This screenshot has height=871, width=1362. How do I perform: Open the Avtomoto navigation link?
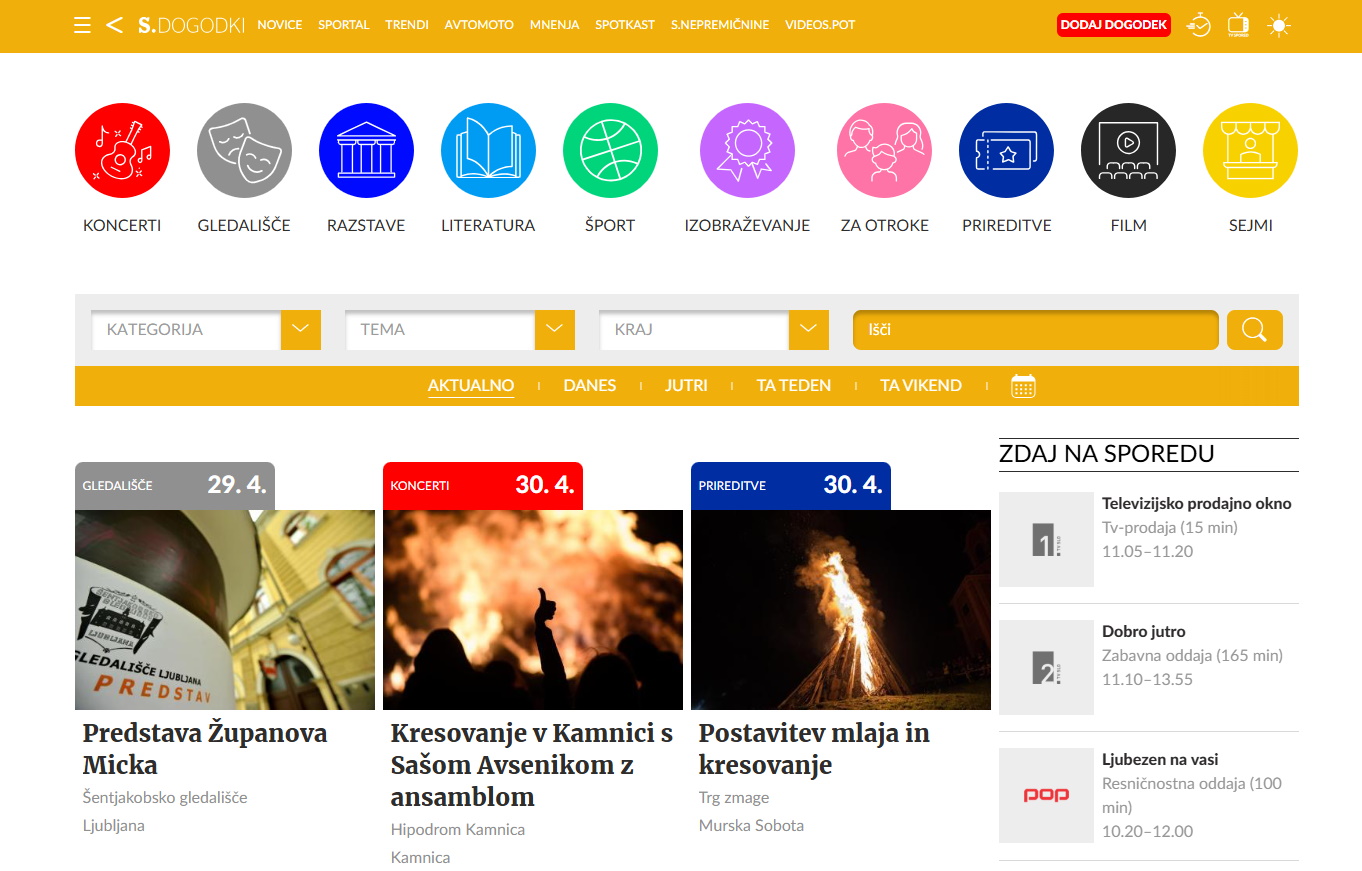tap(479, 25)
